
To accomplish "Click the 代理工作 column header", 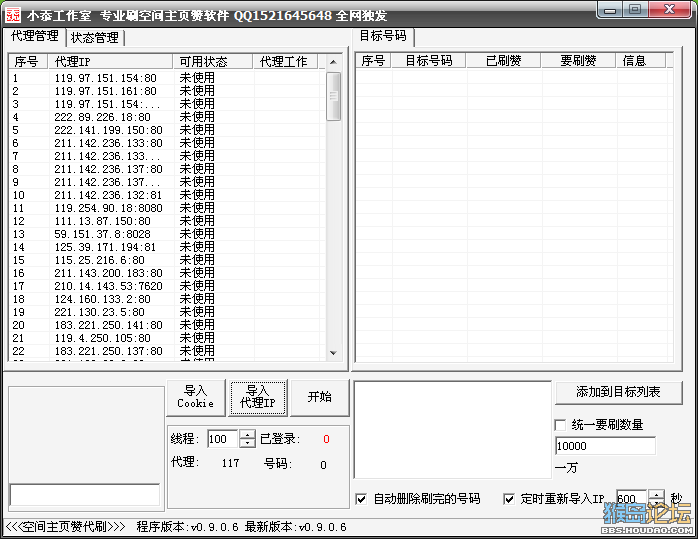I will [x=286, y=61].
